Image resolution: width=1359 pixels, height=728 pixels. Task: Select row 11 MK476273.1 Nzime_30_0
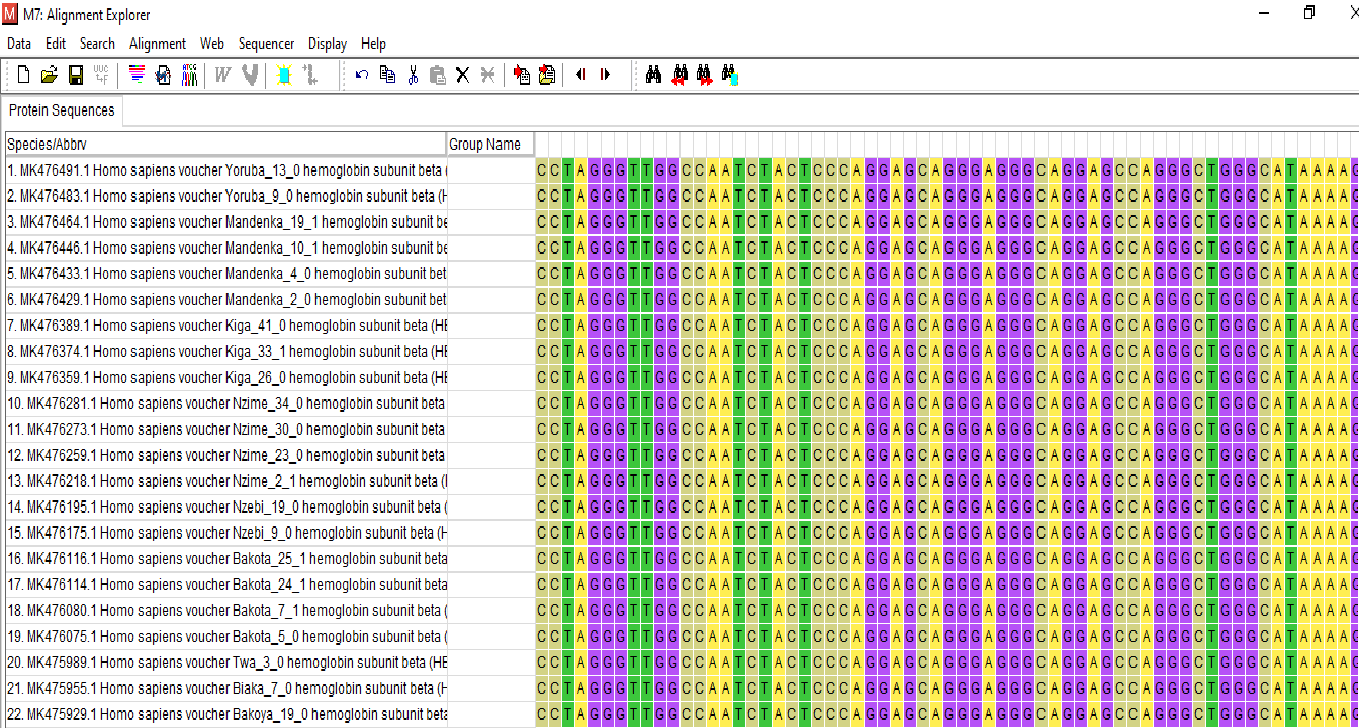click(226, 429)
